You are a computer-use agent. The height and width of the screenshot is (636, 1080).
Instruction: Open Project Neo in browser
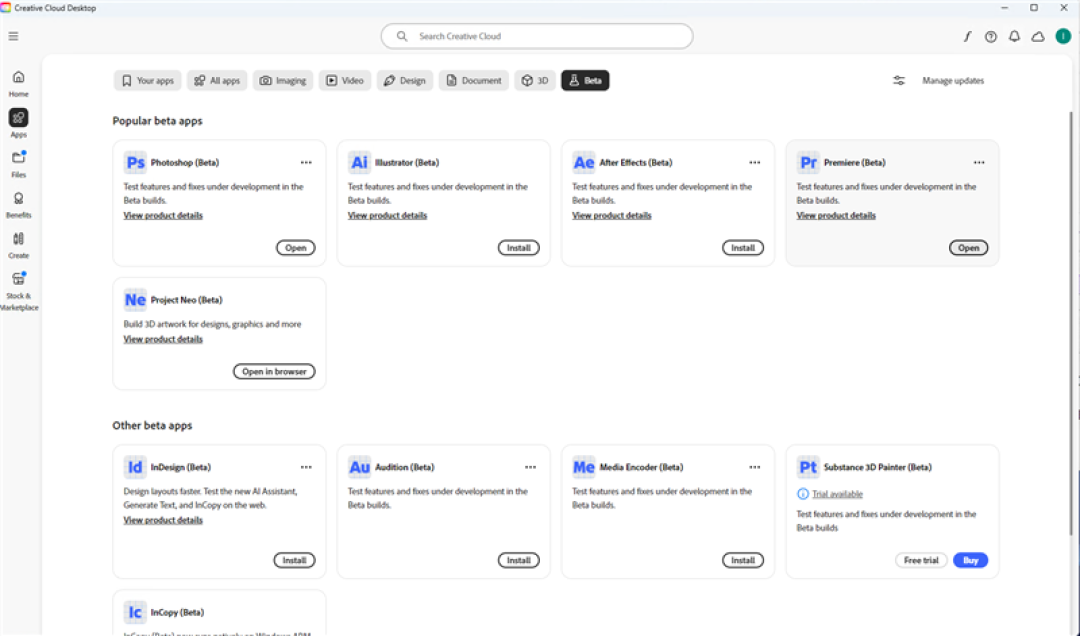click(274, 371)
